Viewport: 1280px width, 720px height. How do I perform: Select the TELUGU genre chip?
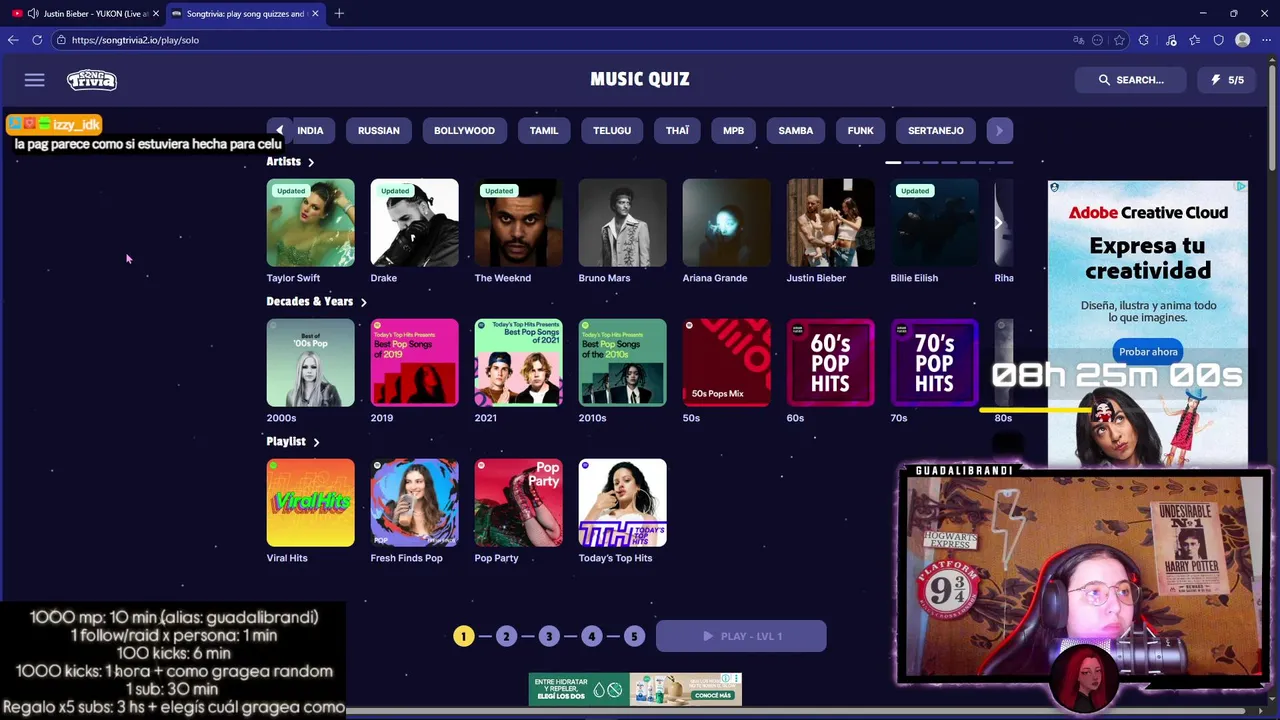(x=612, y=131)
